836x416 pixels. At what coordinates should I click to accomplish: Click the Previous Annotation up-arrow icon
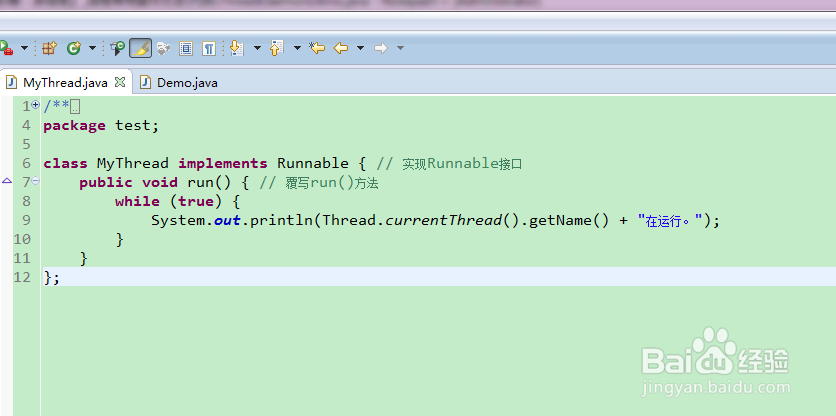[276, 48]
